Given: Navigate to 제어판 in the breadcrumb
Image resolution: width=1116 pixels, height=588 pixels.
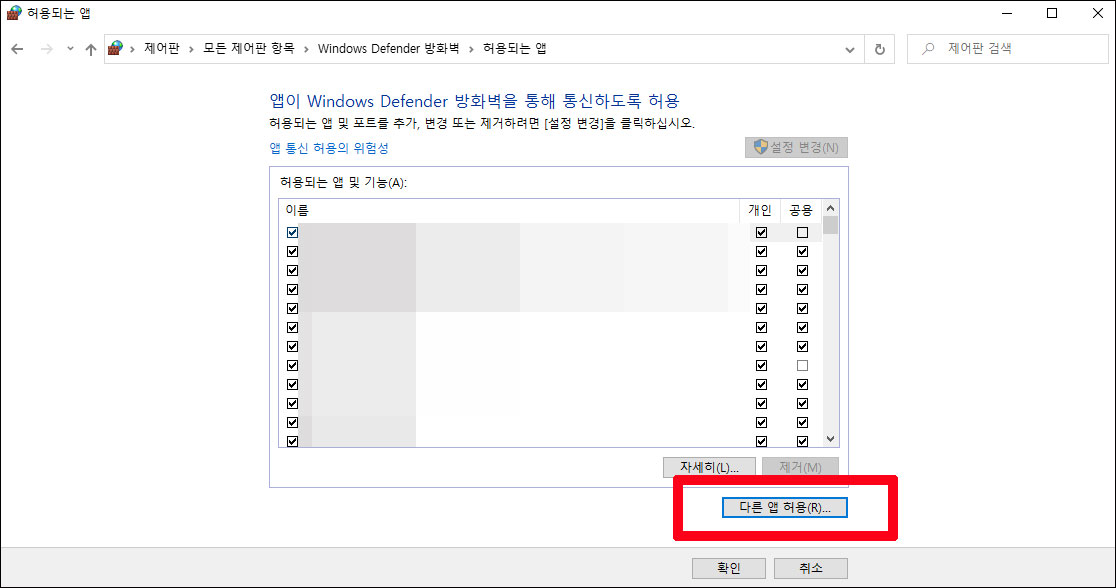Looking at the screenshot, I should point(162,48).
